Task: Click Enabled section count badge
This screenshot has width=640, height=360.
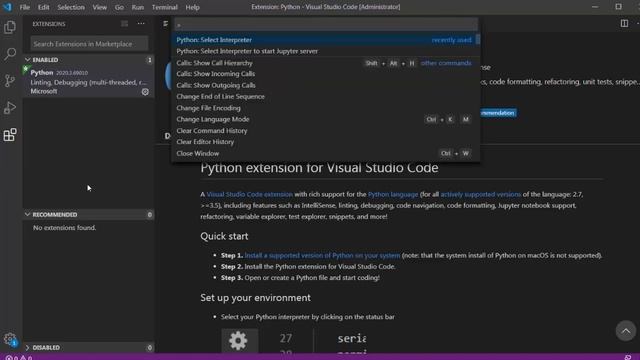Action: tap(149, 60)
